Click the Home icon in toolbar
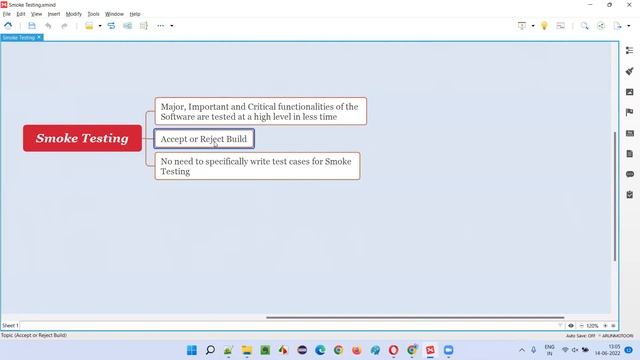The width and height of the screenshot is (640, 360). coord(8,26)
